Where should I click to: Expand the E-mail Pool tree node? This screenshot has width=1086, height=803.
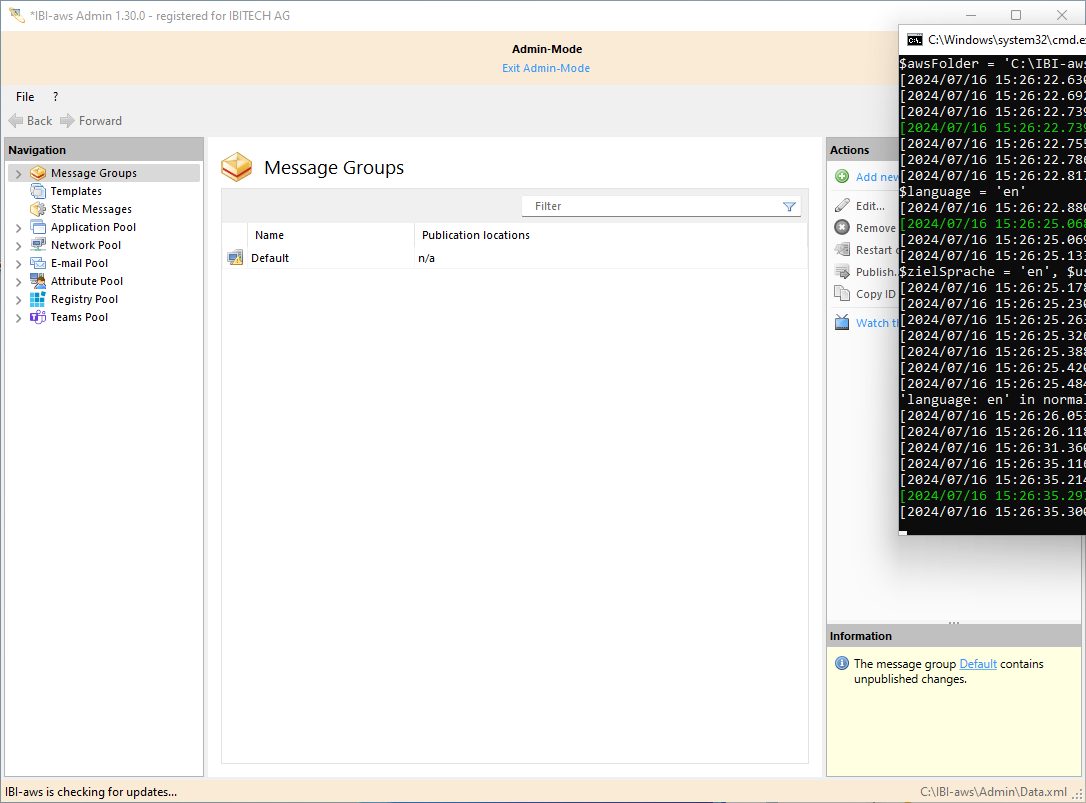[x=18, y=264]
